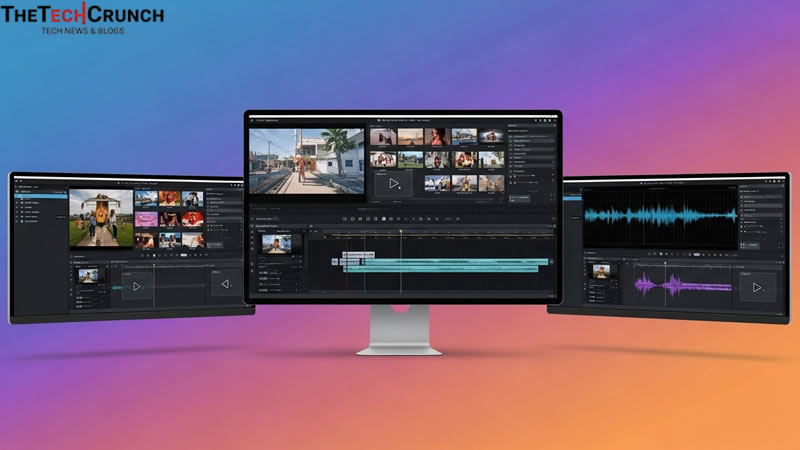Viewport: 800px width, 450px height.
Task: Select the upper teal clip on center monitor's timeline
Action: (x=456, y=262)
